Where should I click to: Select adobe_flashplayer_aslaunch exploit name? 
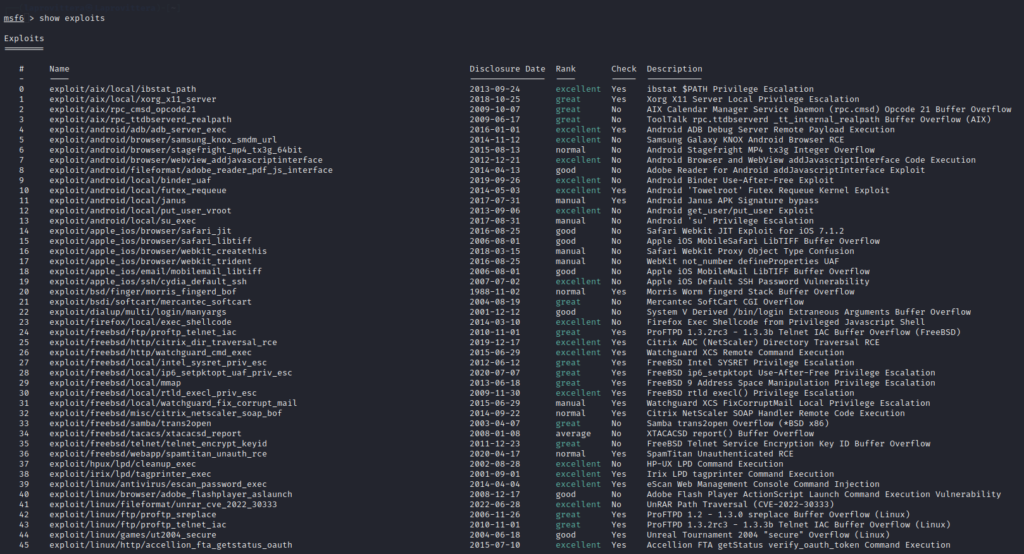170,494
